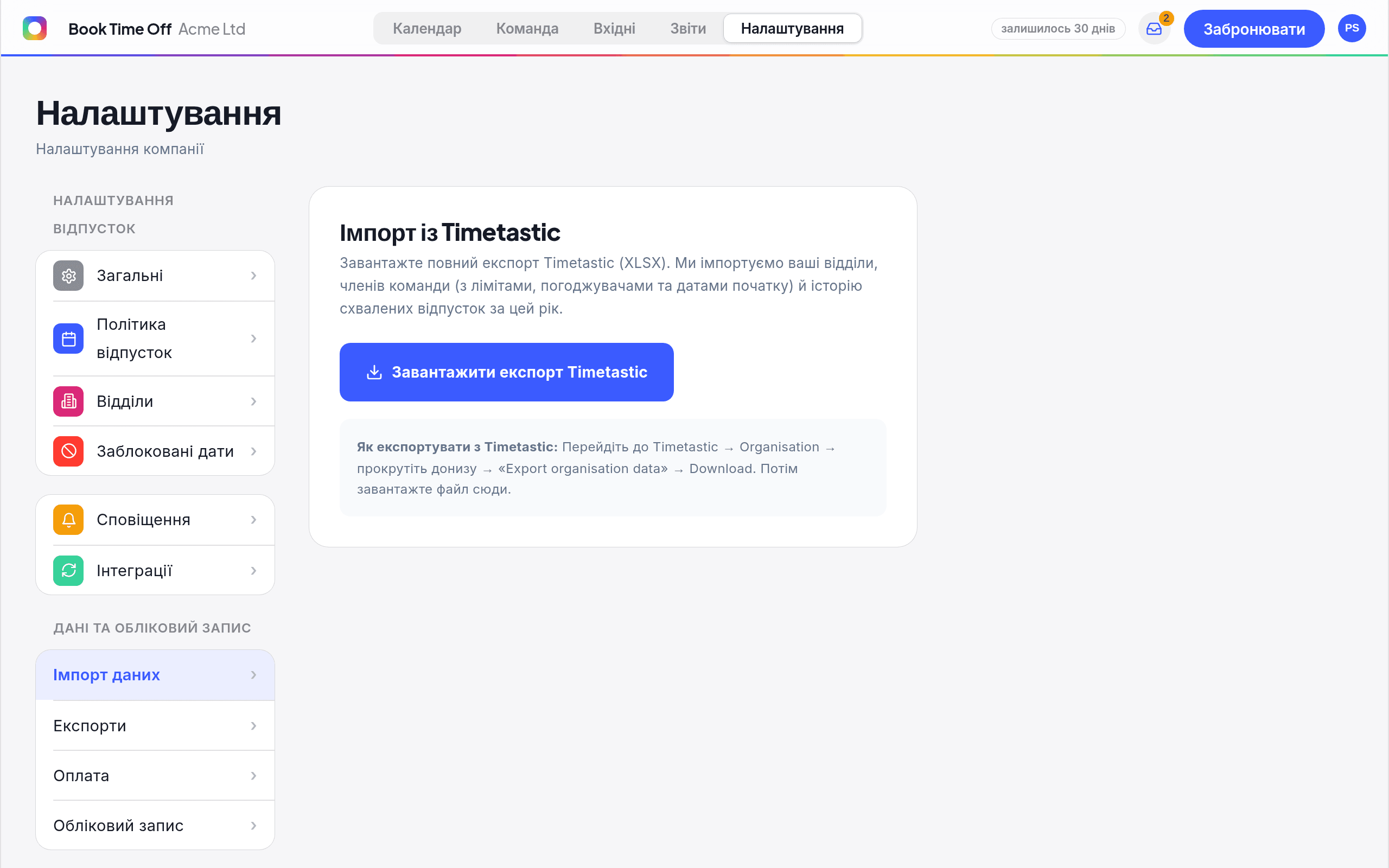
Task: Open the Політика відпусток section
Action: pyautogui.click(x=155, y=339)
